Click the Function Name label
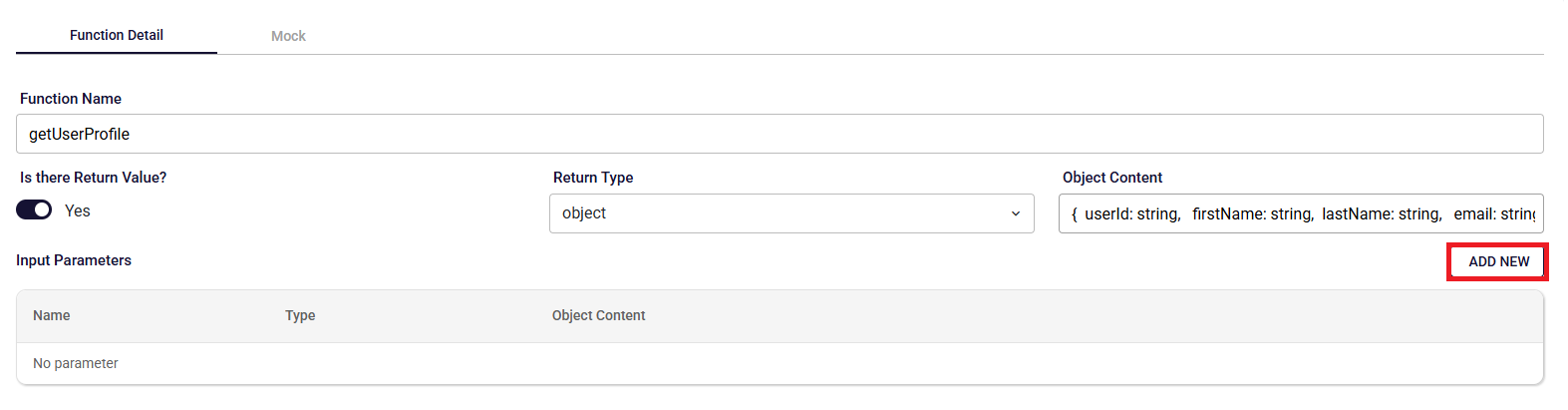 tap(71, 99)
